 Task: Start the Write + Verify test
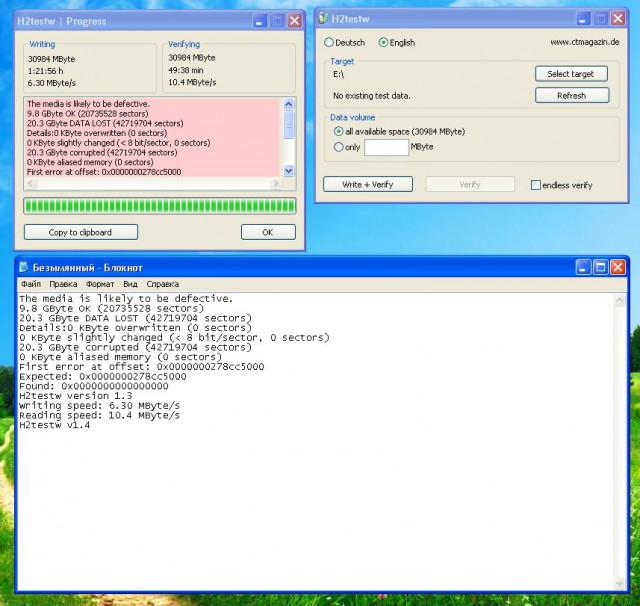(368, 184)
